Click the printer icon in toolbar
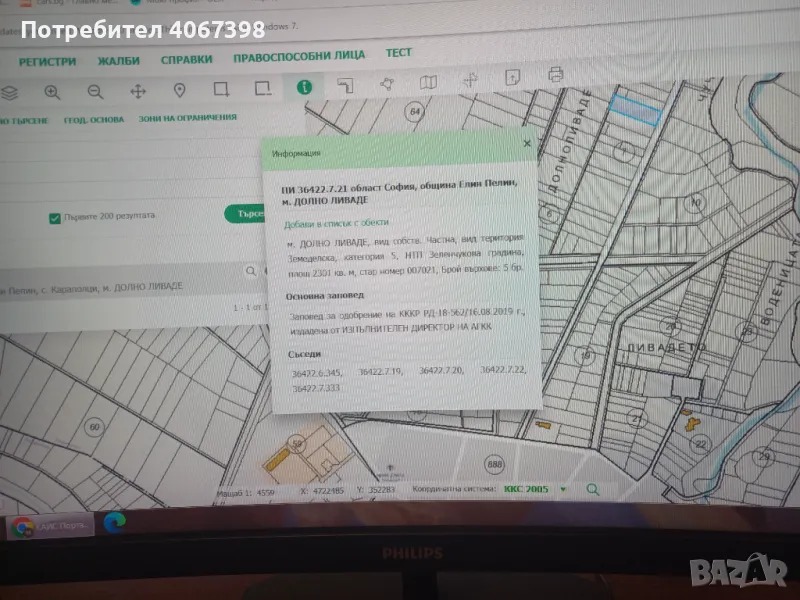Image resolution: width=800 pixels, height=600 pixels. point(556,75)
